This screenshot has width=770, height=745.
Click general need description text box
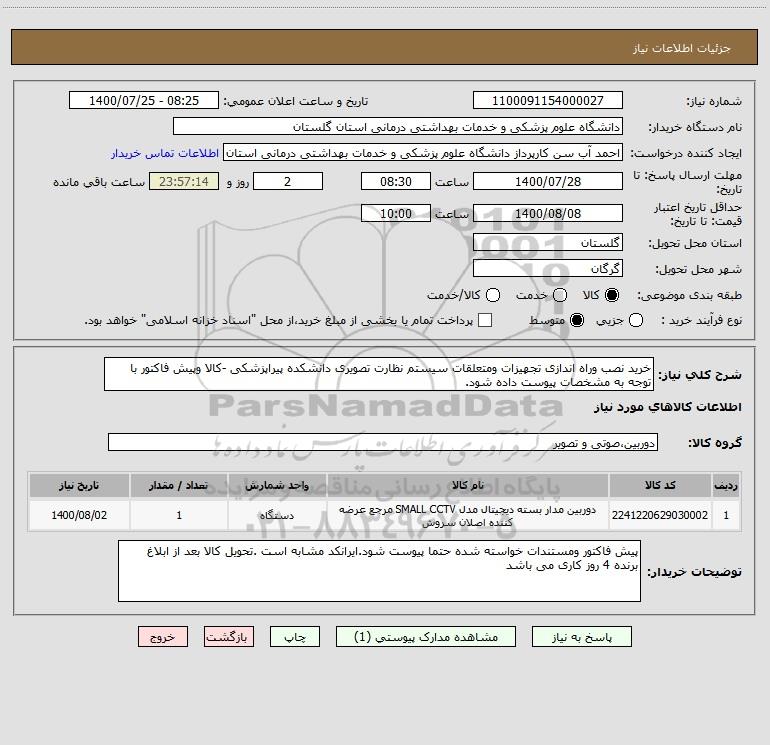click(x=379, y=374)
